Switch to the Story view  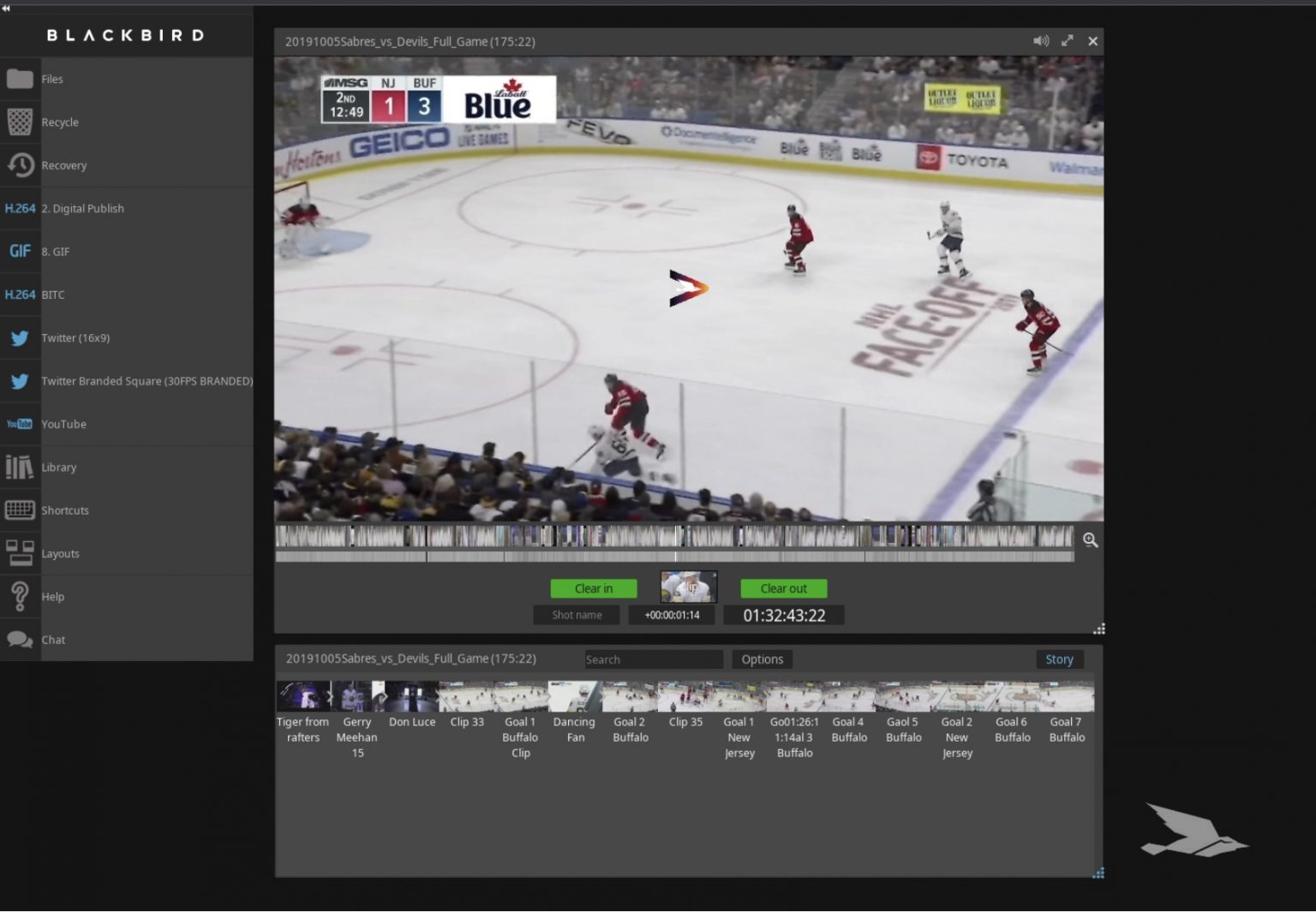click(x=1059, y=659)
